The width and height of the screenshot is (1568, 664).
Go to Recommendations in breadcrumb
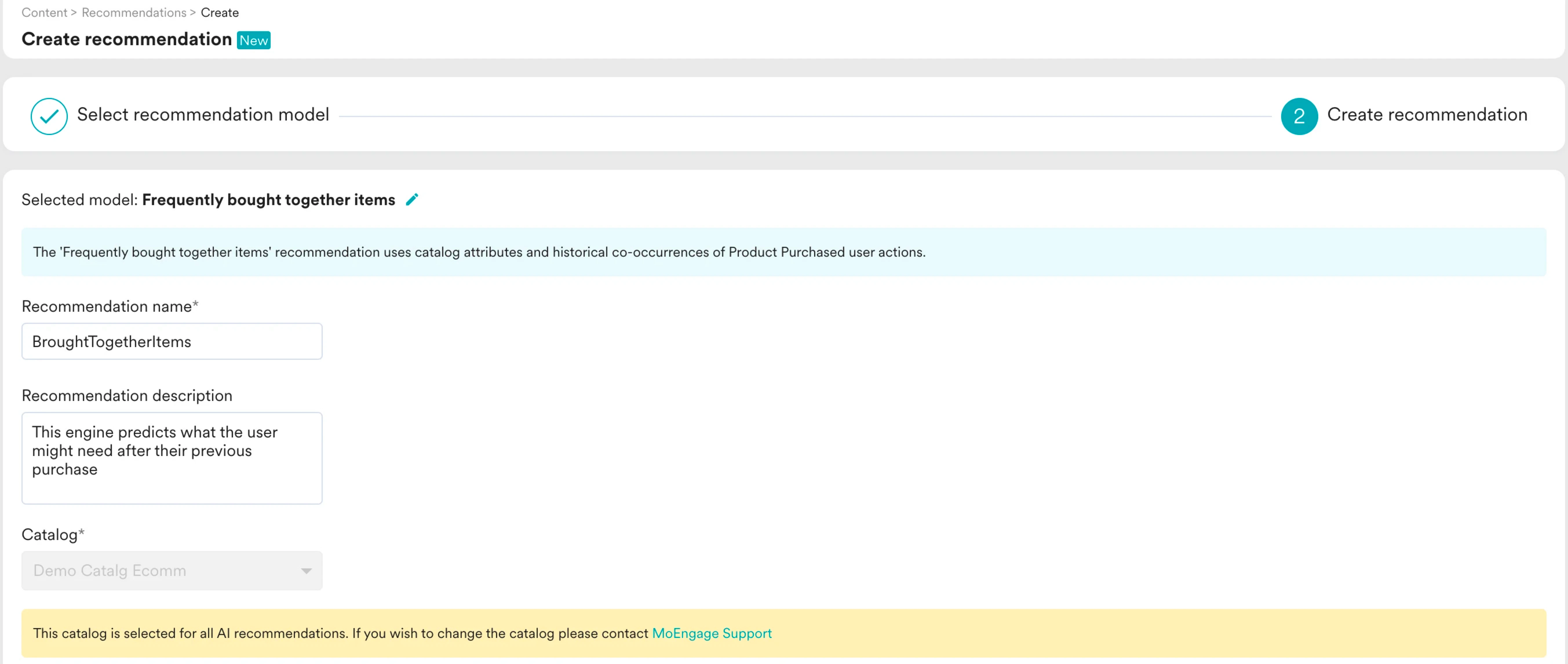tap(134, 12)
